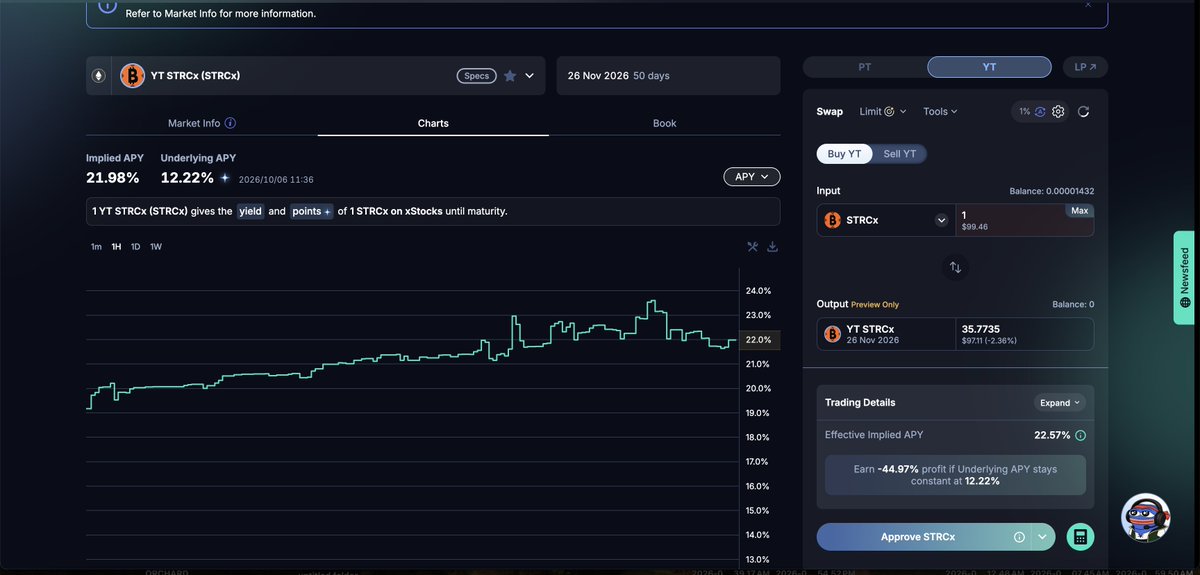Viewport: 1200px width, 575px height.
Task: Click the Specs button
Action: (x=477, y=76)
